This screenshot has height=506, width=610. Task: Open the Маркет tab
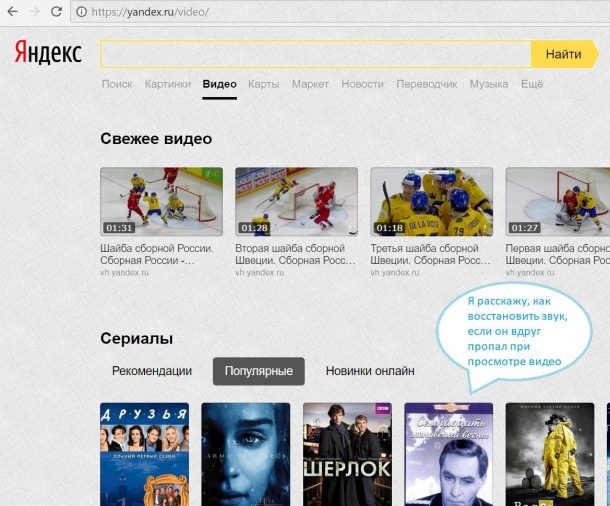coord(310,84)
